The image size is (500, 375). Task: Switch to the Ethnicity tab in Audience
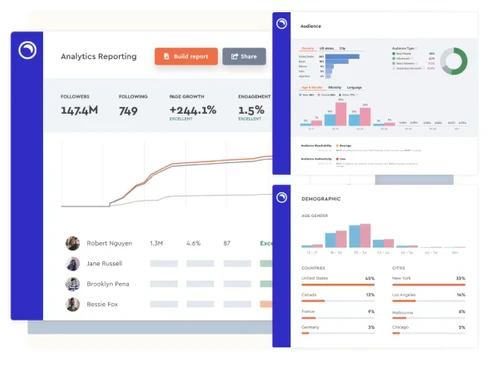tap(335, 87)
